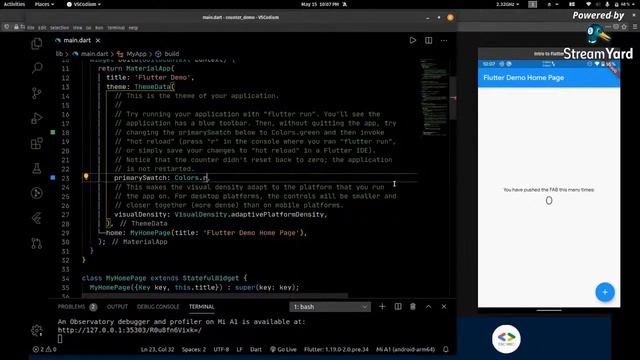Click the counter value on phone screen

pos(549,200)
